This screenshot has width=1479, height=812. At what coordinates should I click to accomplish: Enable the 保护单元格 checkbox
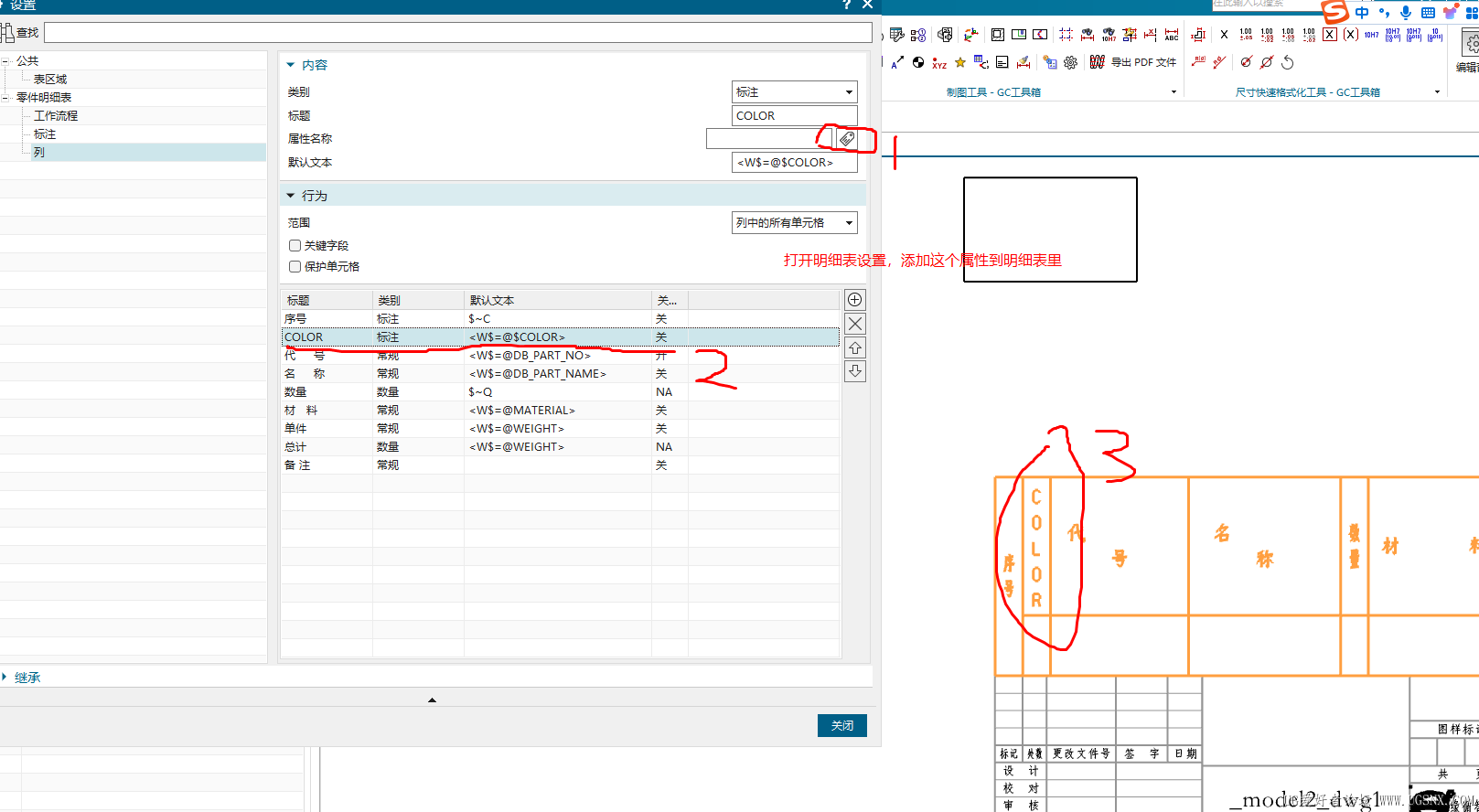[295, 267]
